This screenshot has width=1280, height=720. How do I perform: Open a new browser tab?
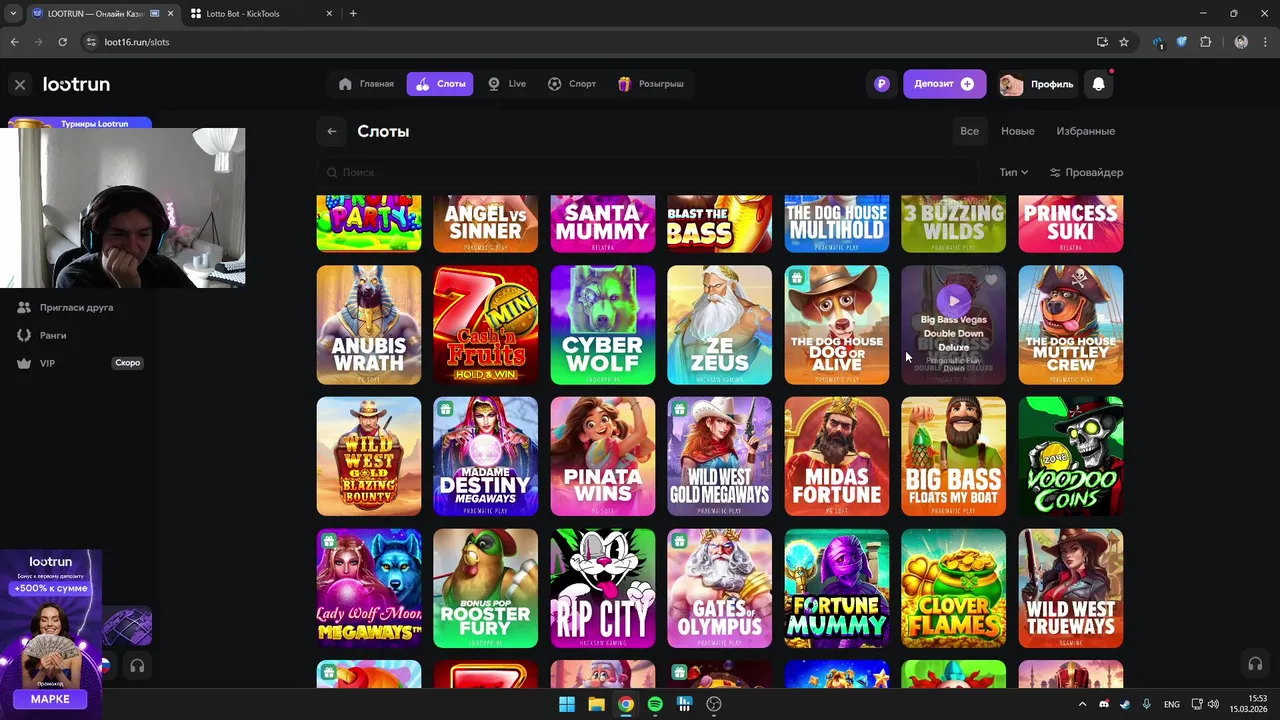(353, 14)
